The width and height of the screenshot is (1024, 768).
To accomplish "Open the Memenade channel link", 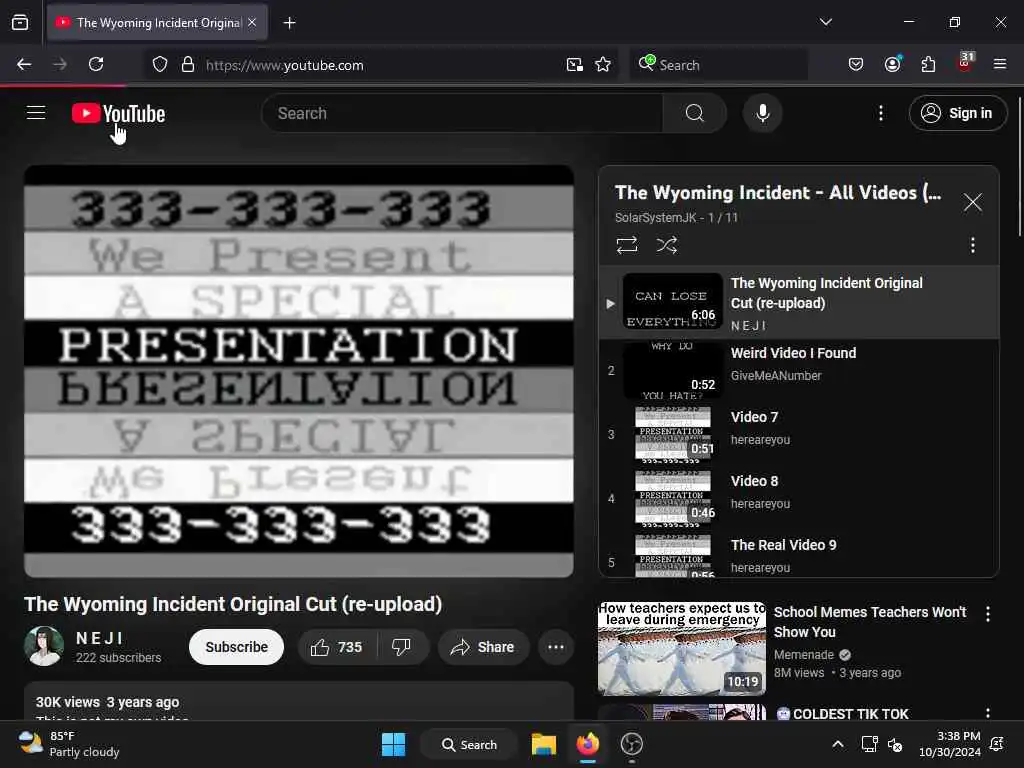I will [x=804, y=654].
